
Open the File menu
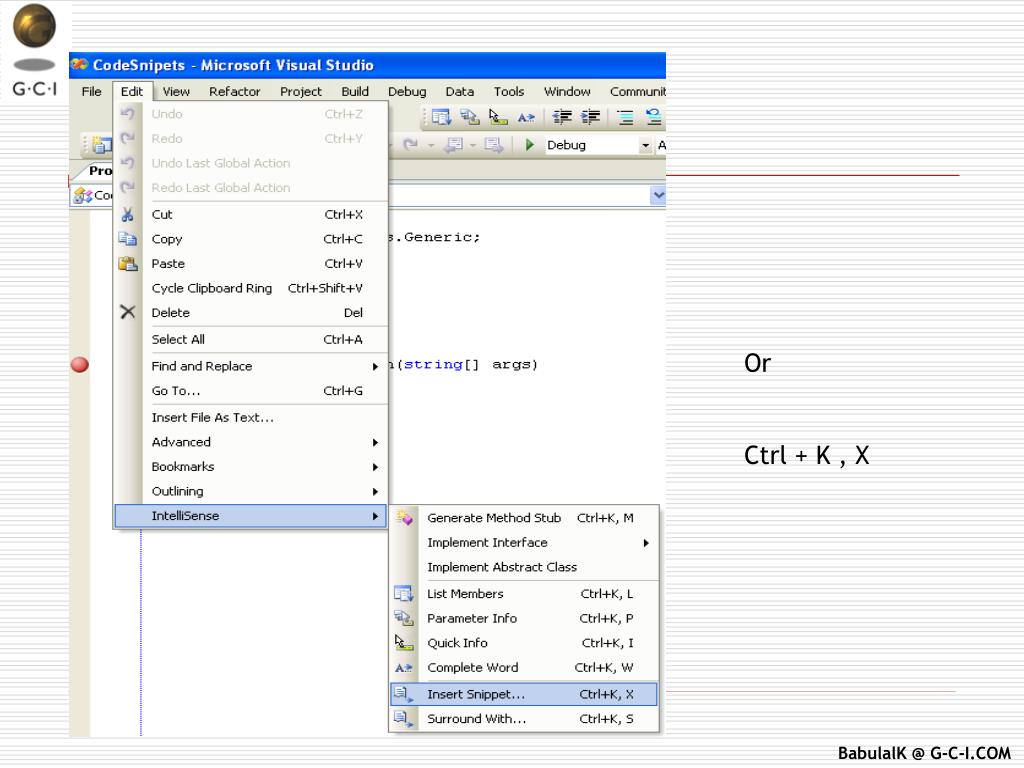(x=91, y=91)
